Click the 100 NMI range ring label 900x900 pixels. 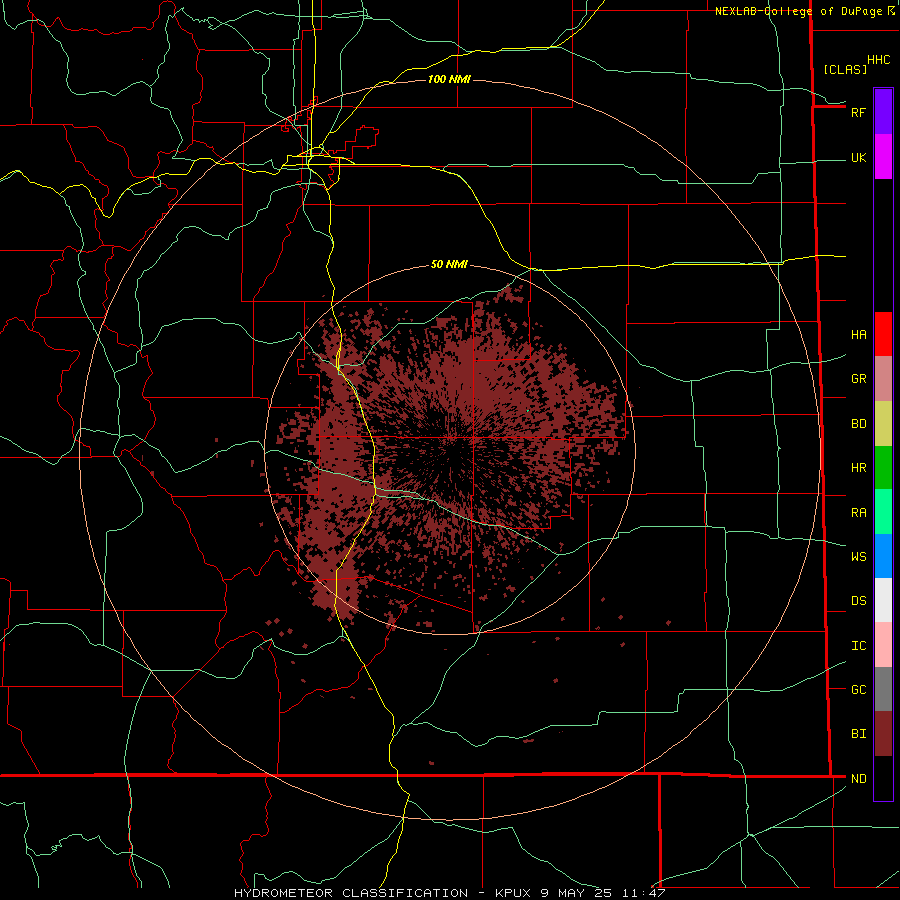(449, 79)
